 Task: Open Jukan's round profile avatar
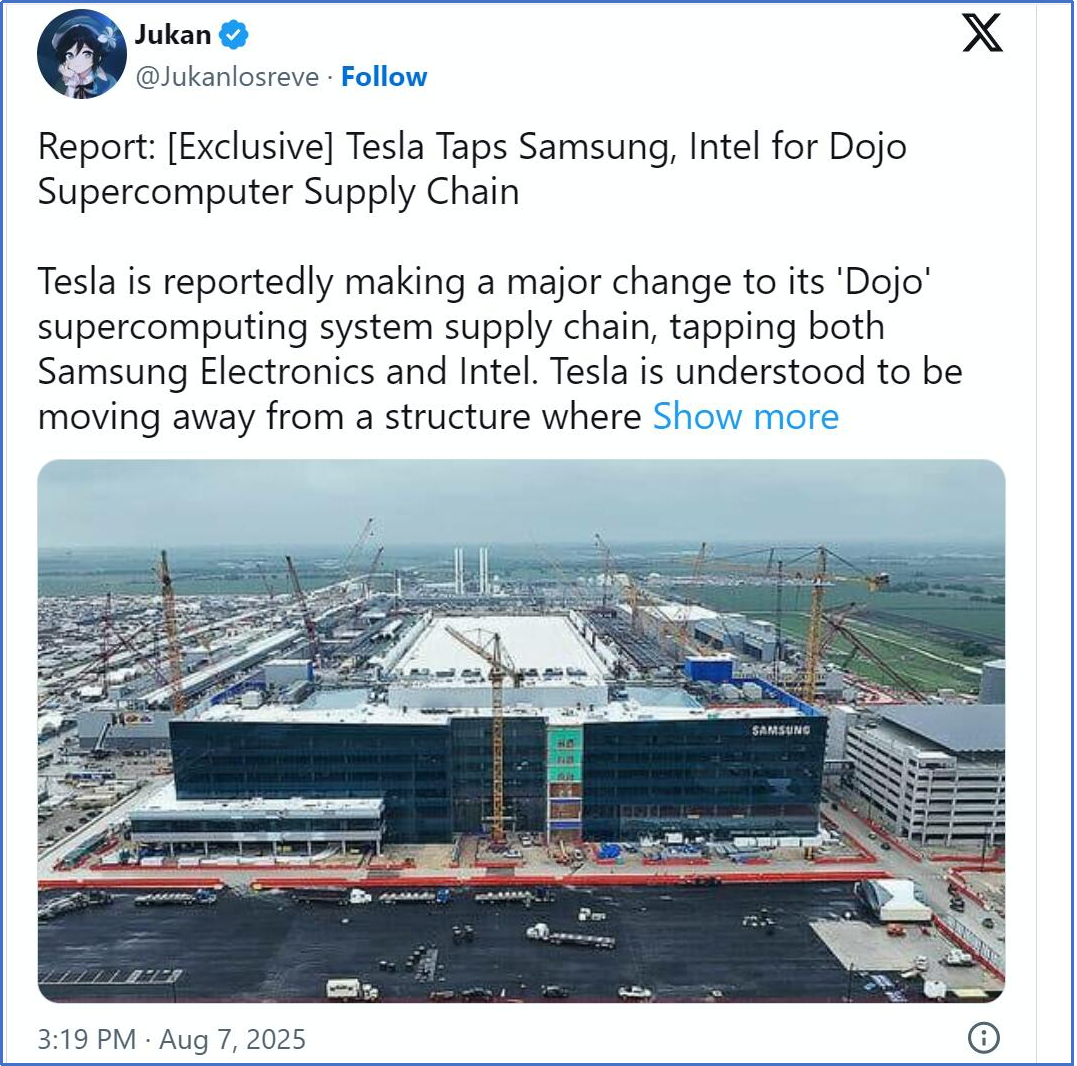[x=82, y=54]
